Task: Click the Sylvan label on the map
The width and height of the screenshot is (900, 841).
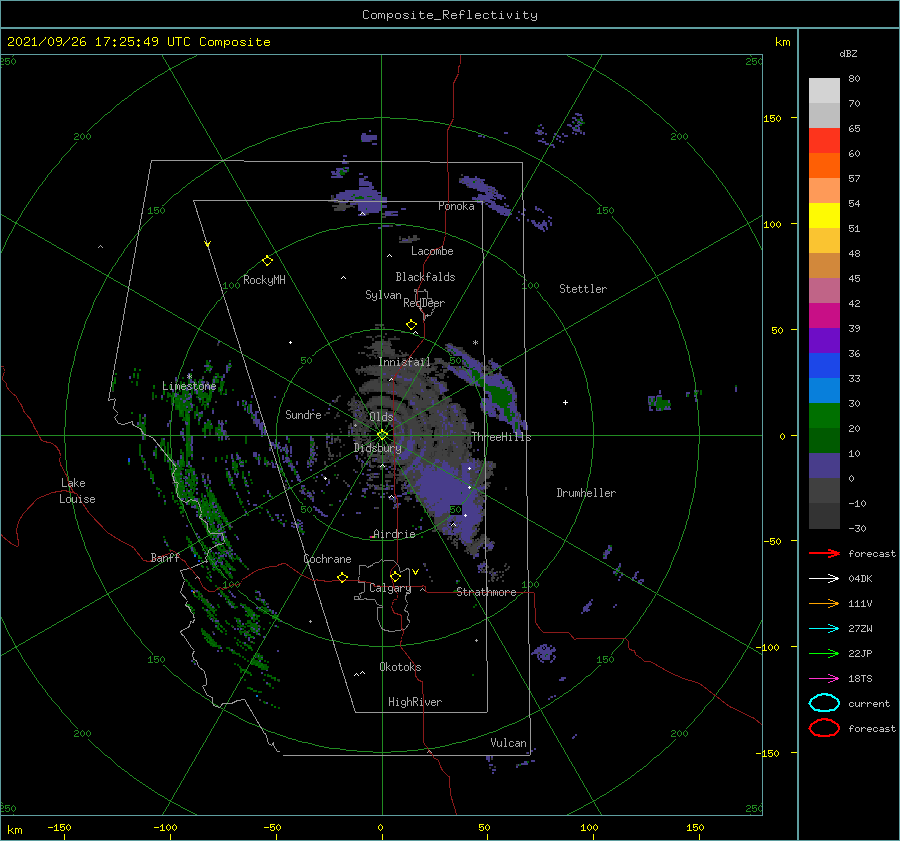Action: [383, 295]
